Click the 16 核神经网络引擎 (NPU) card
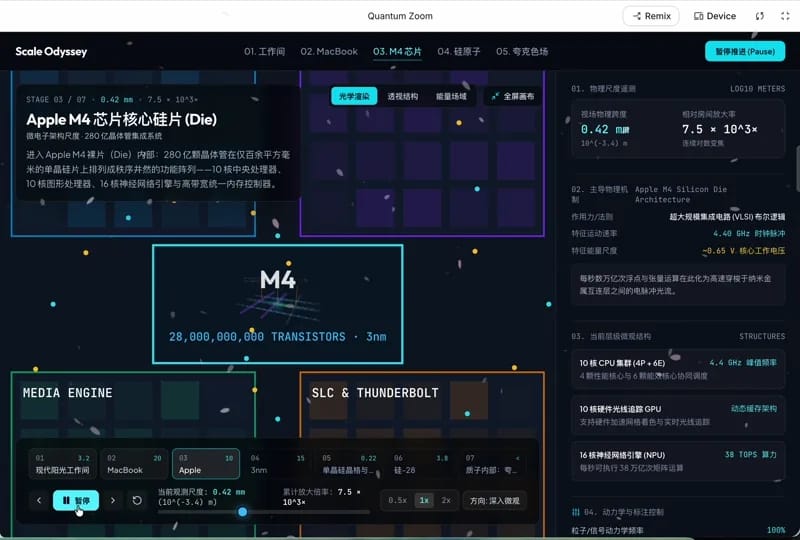800x540 pixels. 678,461
